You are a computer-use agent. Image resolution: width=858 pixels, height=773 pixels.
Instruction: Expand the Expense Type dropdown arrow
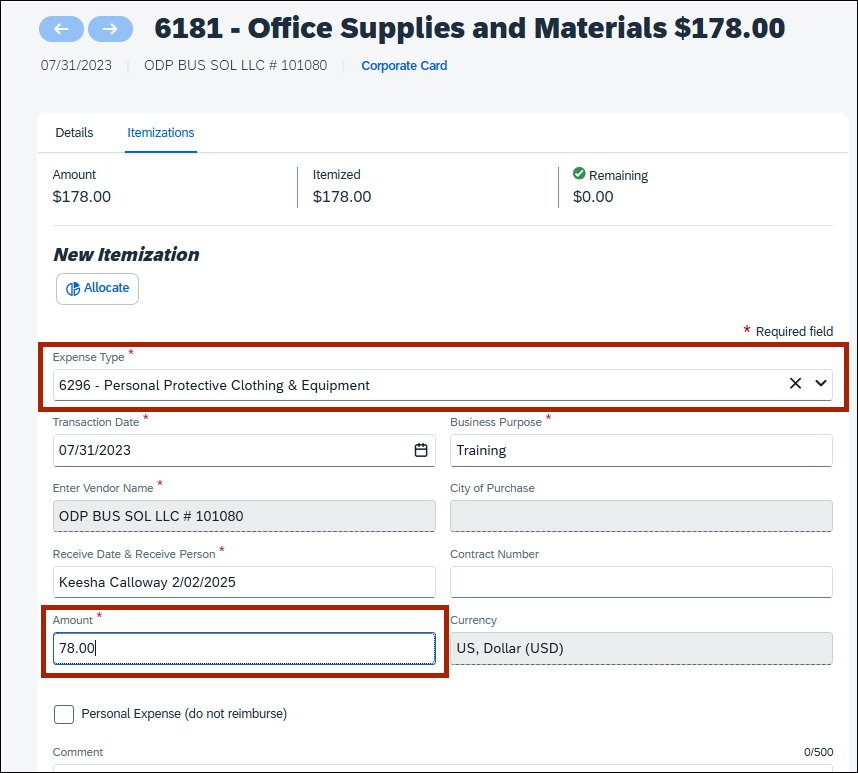coord(821,383)
